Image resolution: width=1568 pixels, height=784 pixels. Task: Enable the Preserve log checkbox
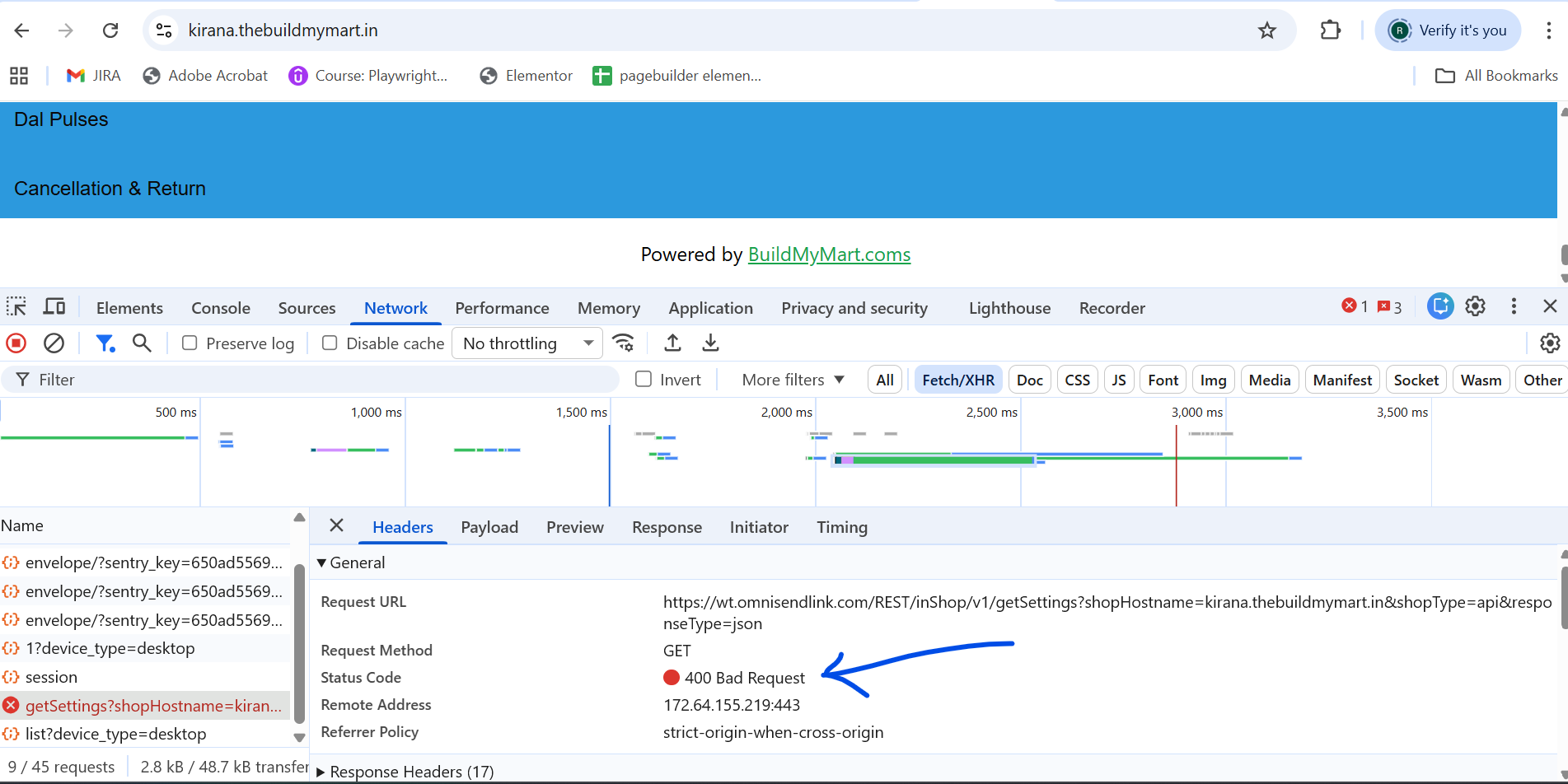[x=190, y=343]
